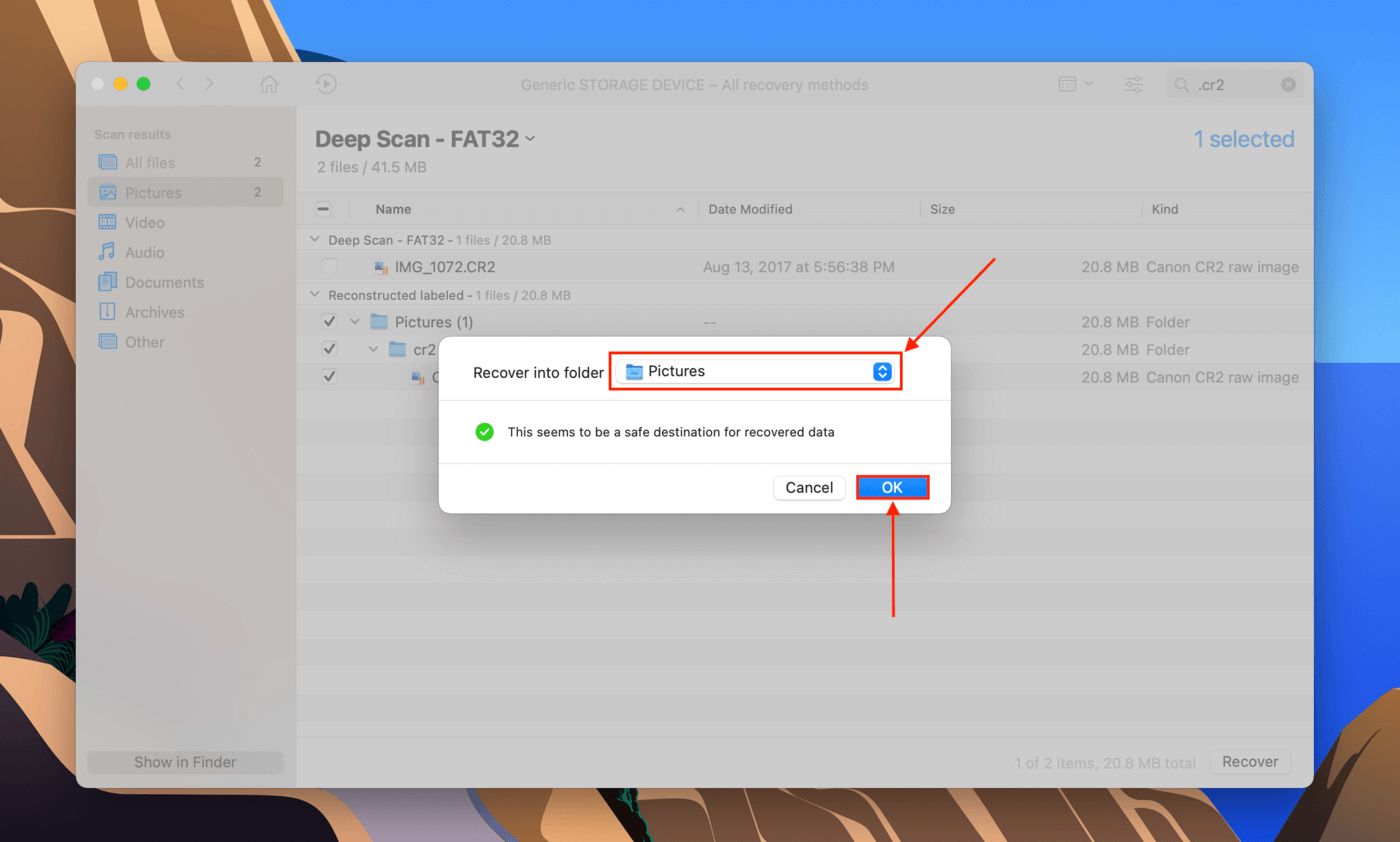This screenshot has width=1400, height=842.
Task: Click the Aug 13, 2017 date cell
Action: click(799, 267)
